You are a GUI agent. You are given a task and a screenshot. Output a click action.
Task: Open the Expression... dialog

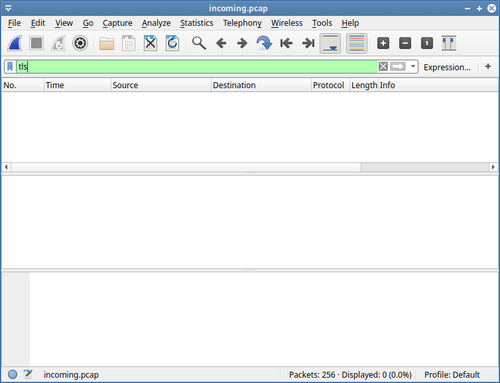pyautogui.click(x=447, y=67)
